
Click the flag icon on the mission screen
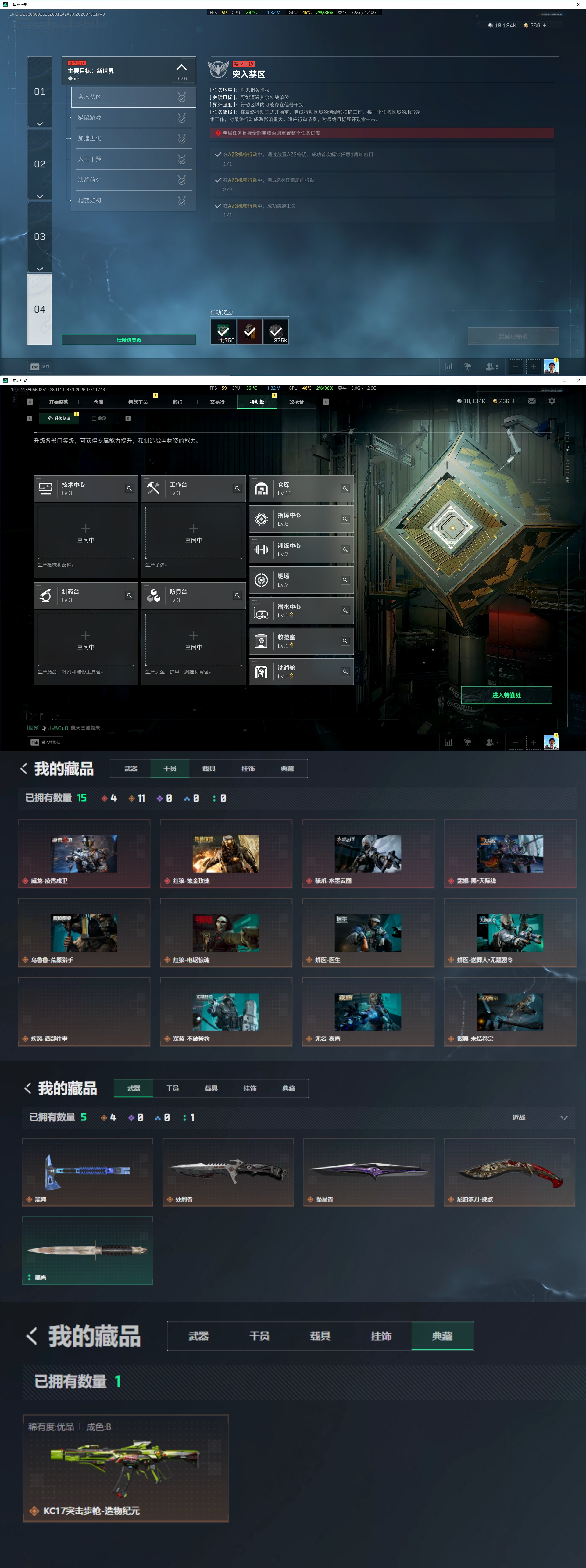tap(468, 366)
